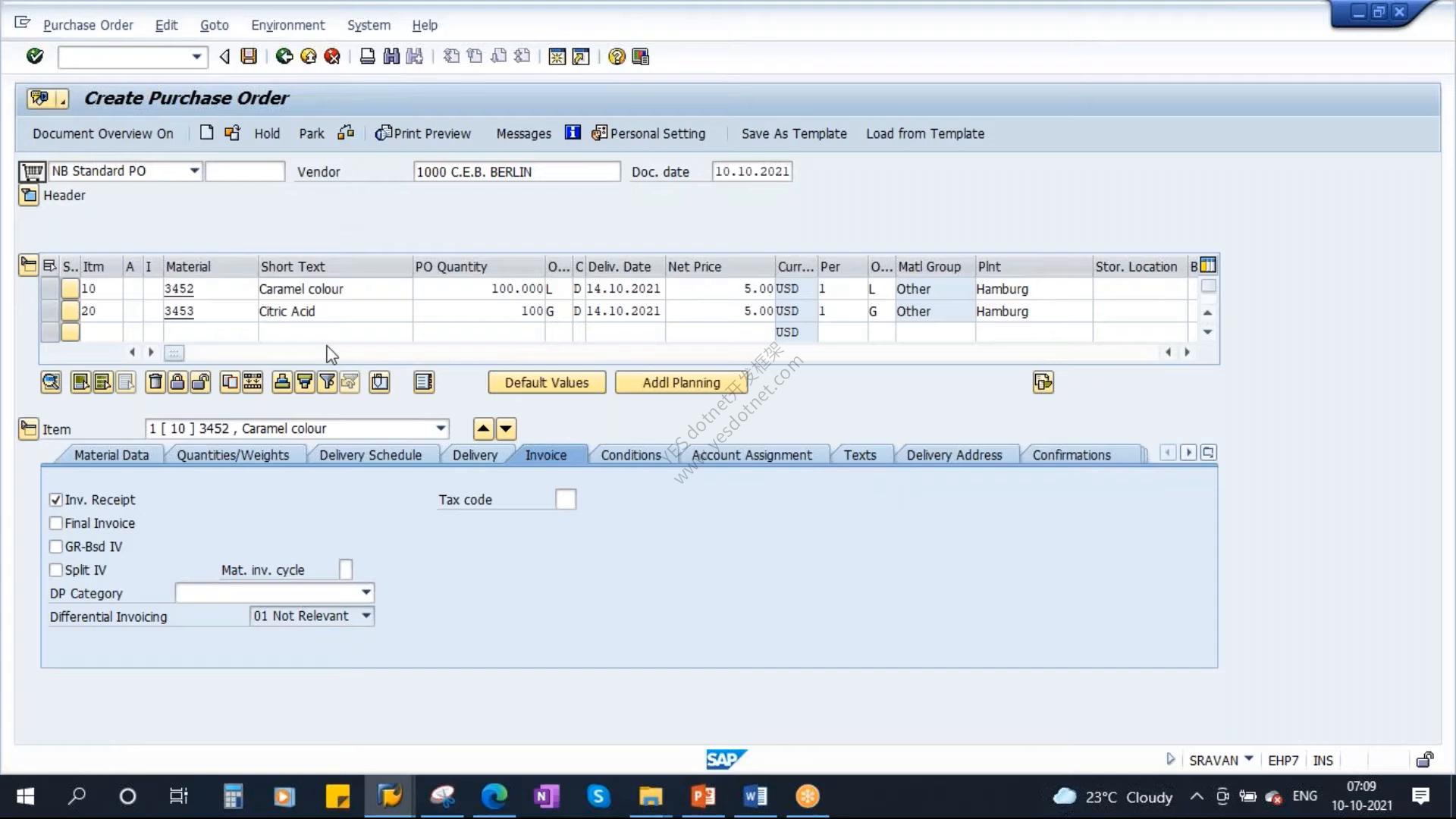Switch to the Material Data tab

point(111,455)
